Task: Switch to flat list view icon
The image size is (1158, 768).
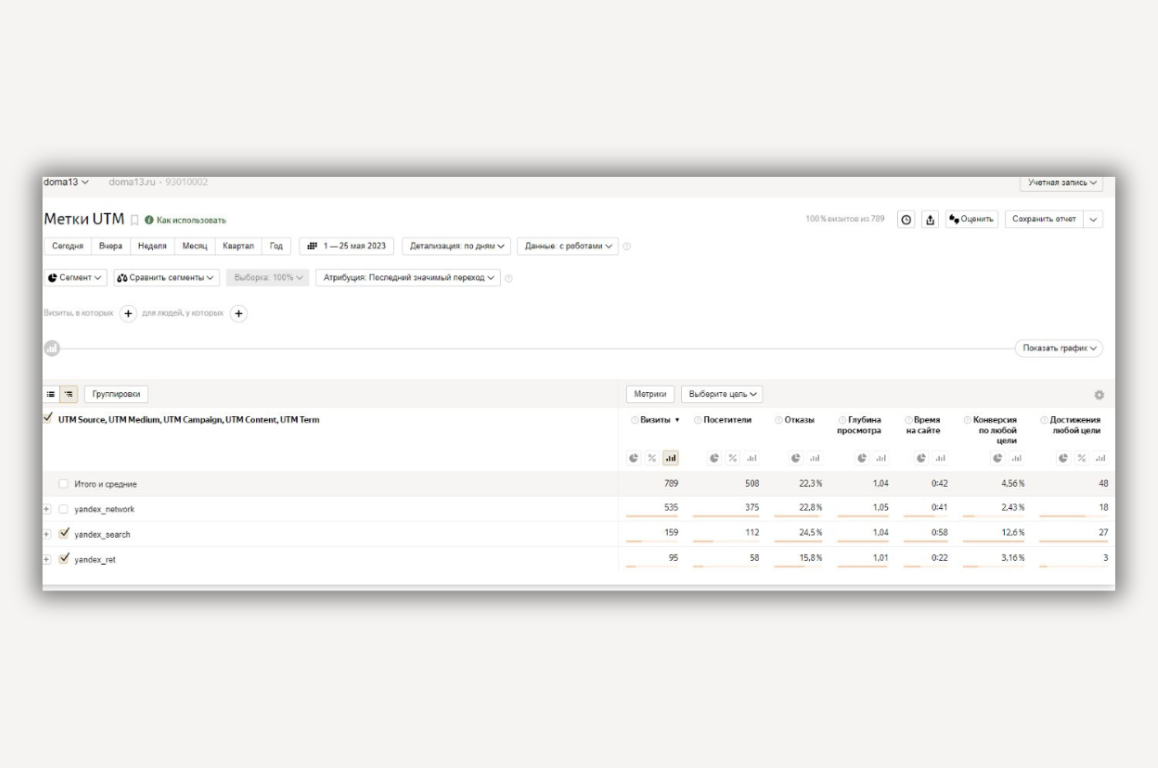Action: pos(51,394)
